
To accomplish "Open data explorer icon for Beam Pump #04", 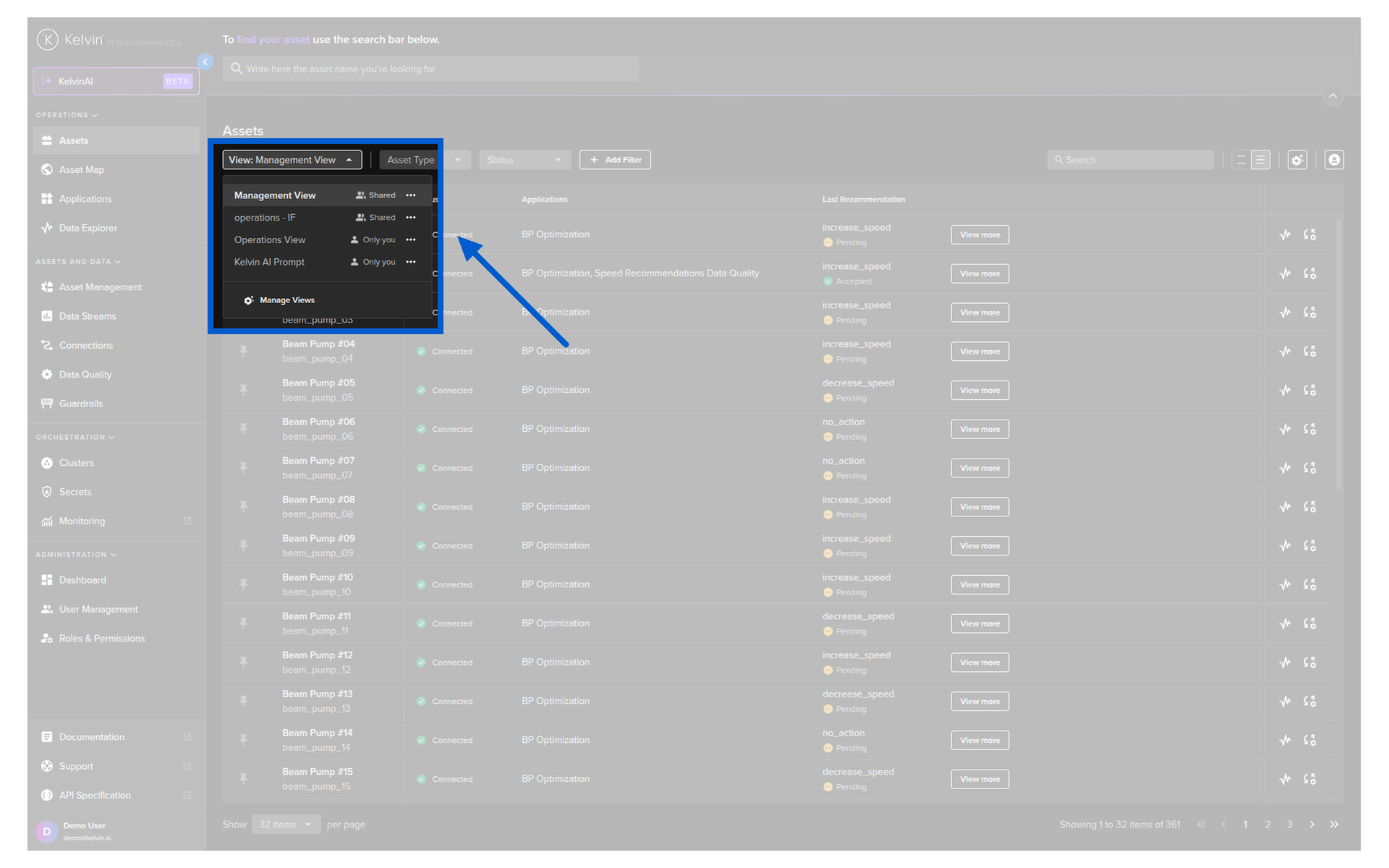I will point(1285,352).
